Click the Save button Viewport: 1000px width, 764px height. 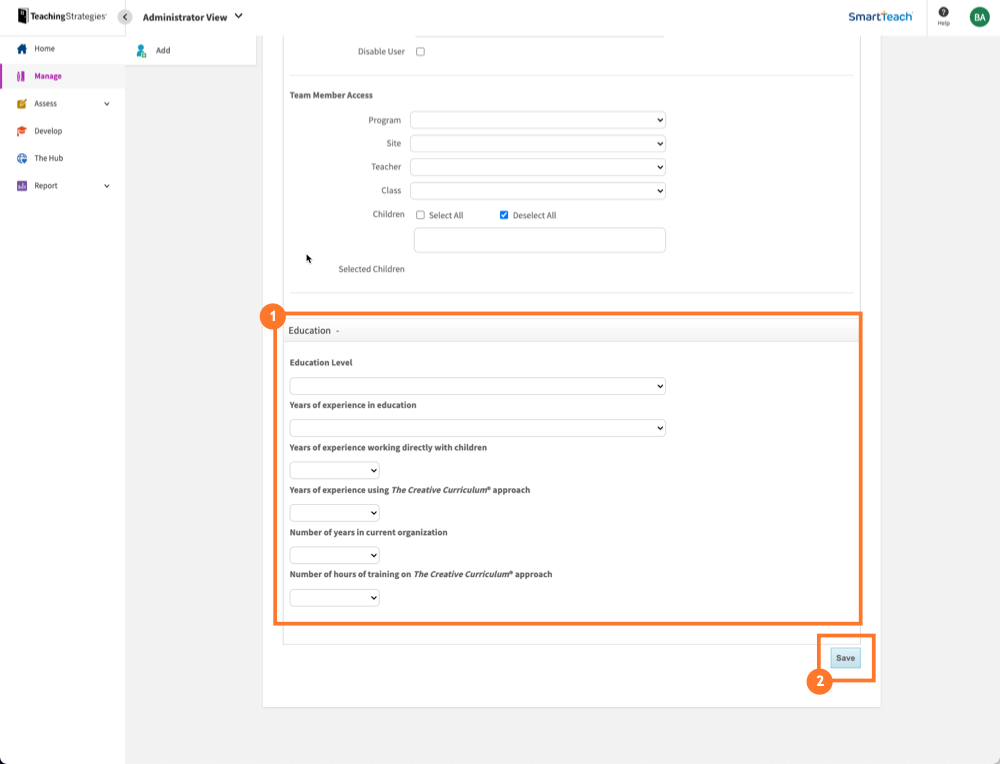(x=845, y=657)
